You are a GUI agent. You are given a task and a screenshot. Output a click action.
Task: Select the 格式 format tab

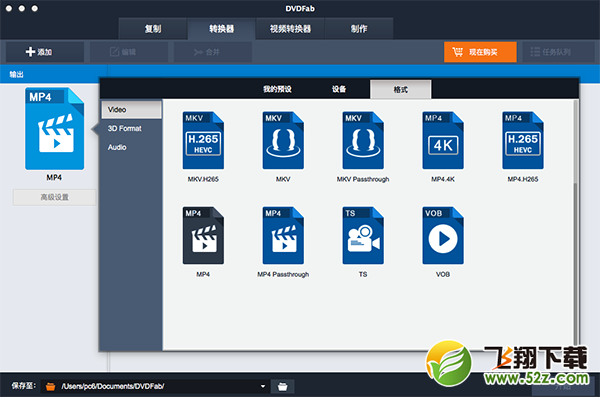tap(401, 89)
